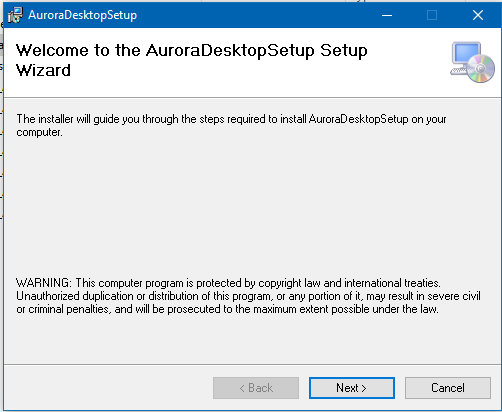Click the empty gray area above warning
502x412 pixels.
tap(250, 207)
